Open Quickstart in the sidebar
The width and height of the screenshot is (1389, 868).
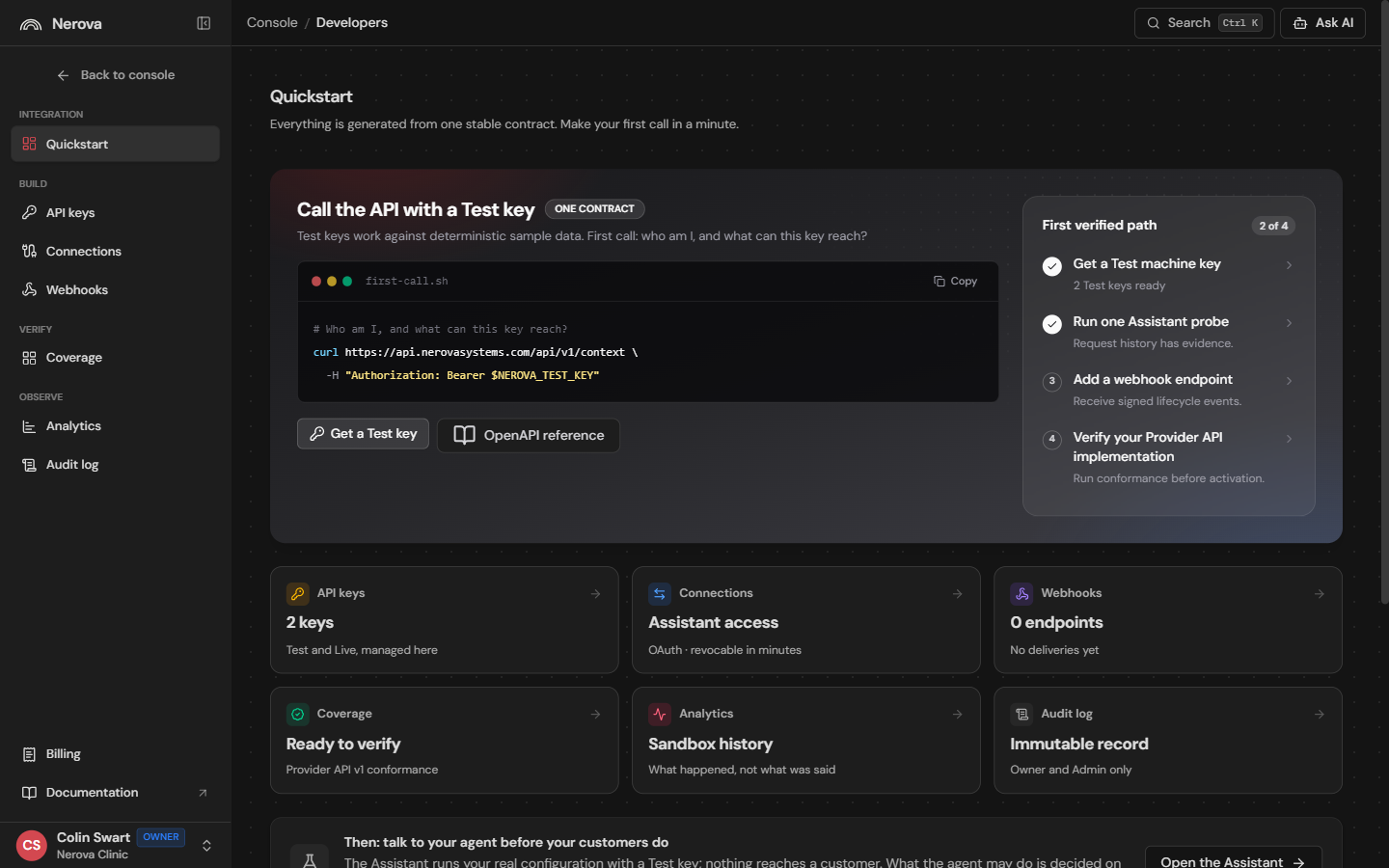coord(116,144)
